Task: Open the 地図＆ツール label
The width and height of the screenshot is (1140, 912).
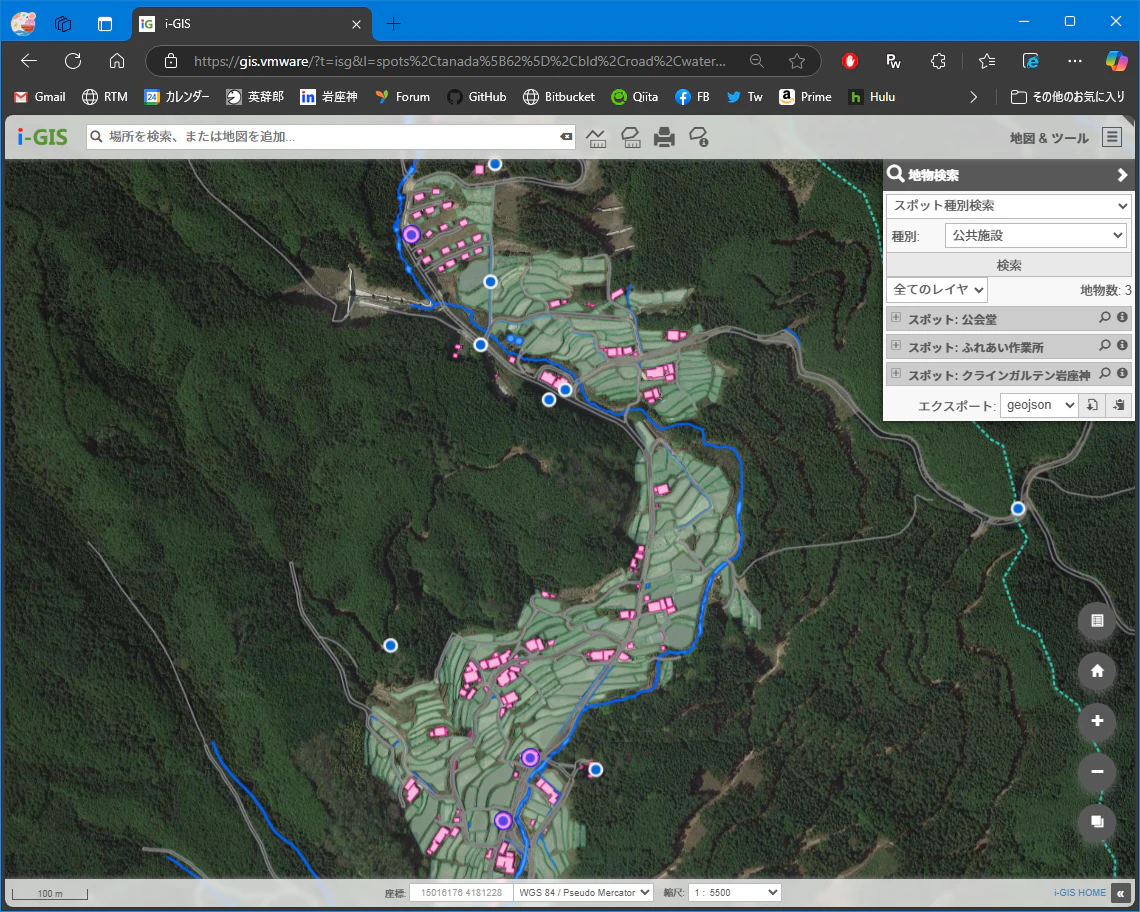Action: [1048, 137]
